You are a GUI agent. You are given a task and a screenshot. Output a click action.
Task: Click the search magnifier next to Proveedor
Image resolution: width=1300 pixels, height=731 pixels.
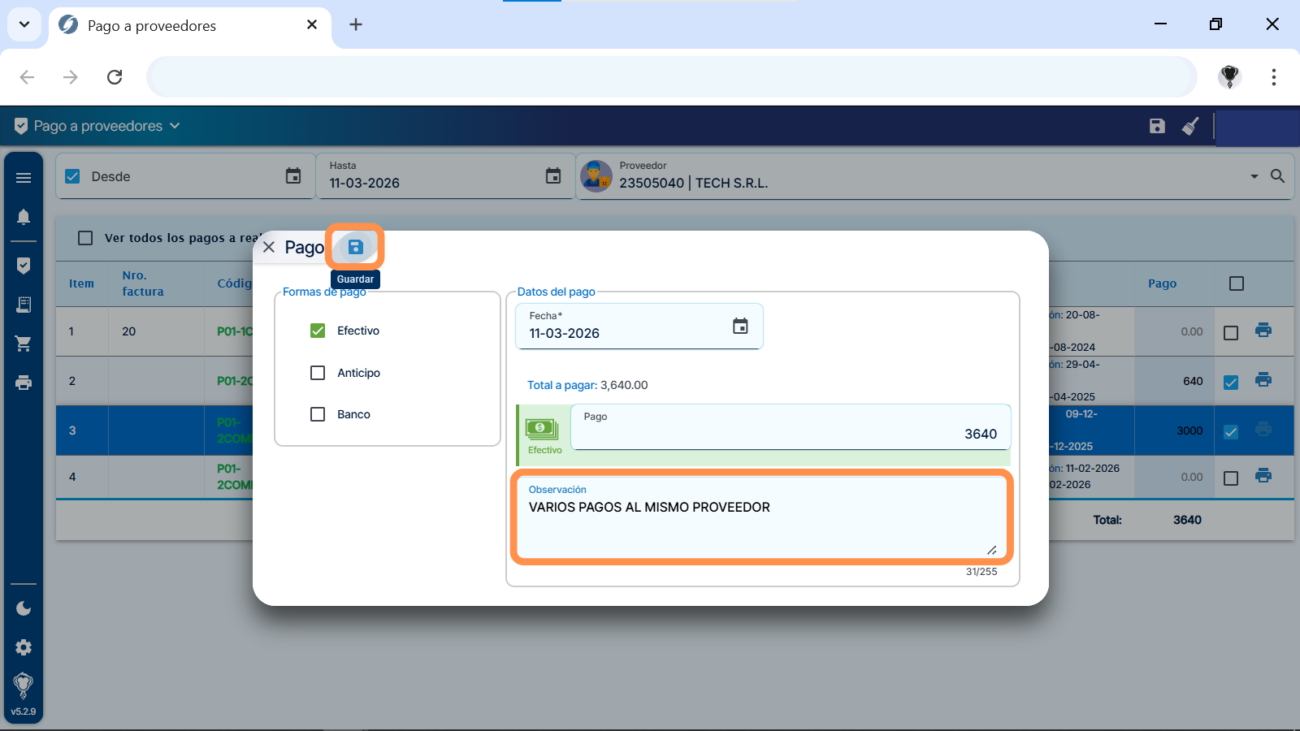coord(1277,176)
